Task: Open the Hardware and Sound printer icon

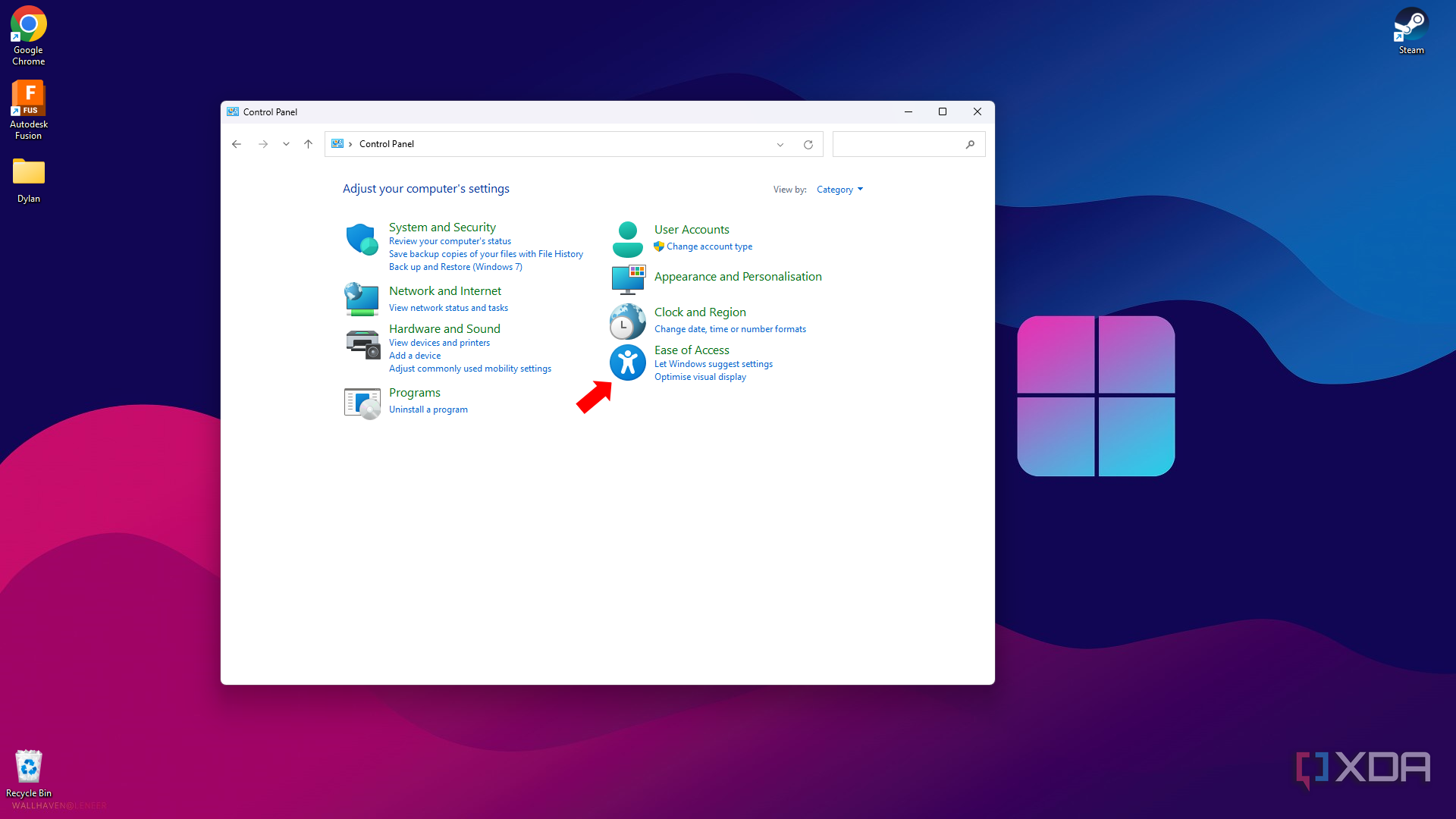Action: (x=362, y=344)
